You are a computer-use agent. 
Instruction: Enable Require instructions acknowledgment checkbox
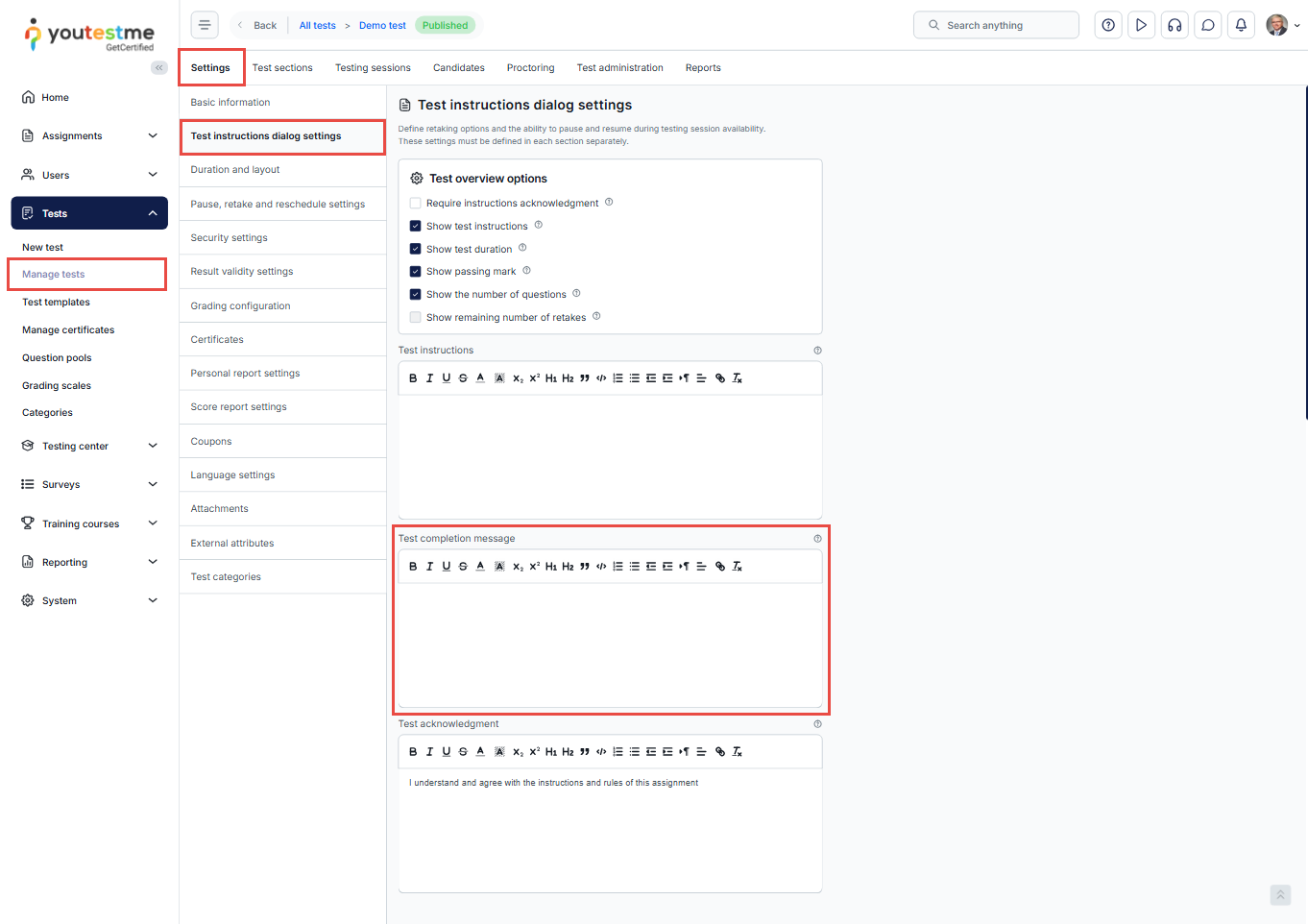(x=415, y=203)
